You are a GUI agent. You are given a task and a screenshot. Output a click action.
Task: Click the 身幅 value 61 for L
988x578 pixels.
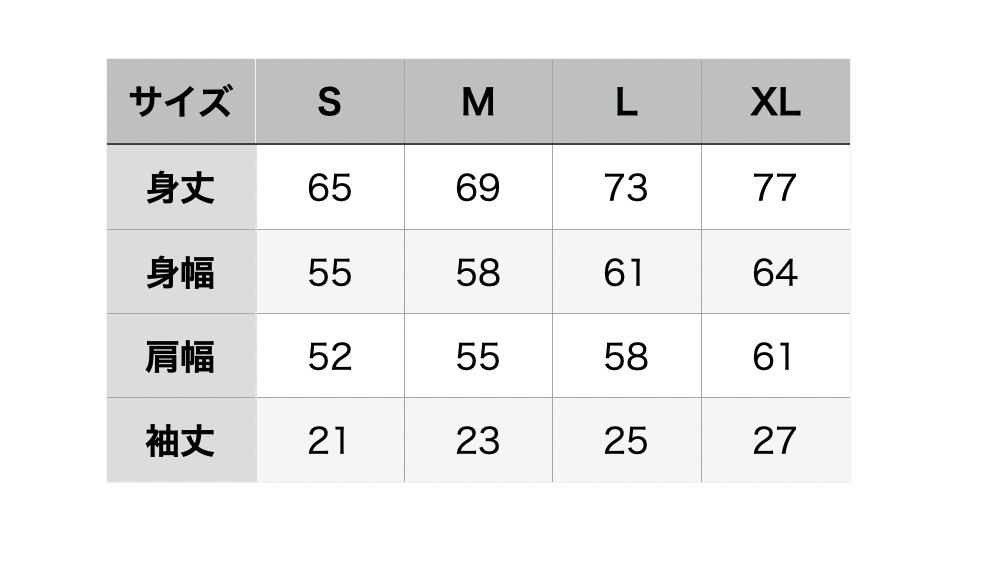(x=626, y=273)
